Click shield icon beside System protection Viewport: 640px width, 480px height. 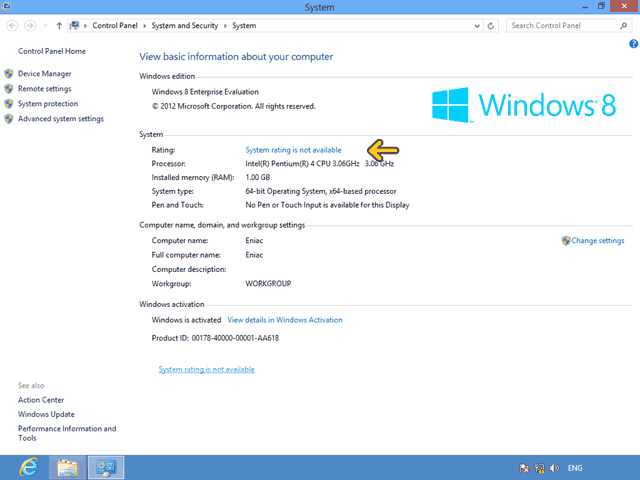tap(9, 104)
